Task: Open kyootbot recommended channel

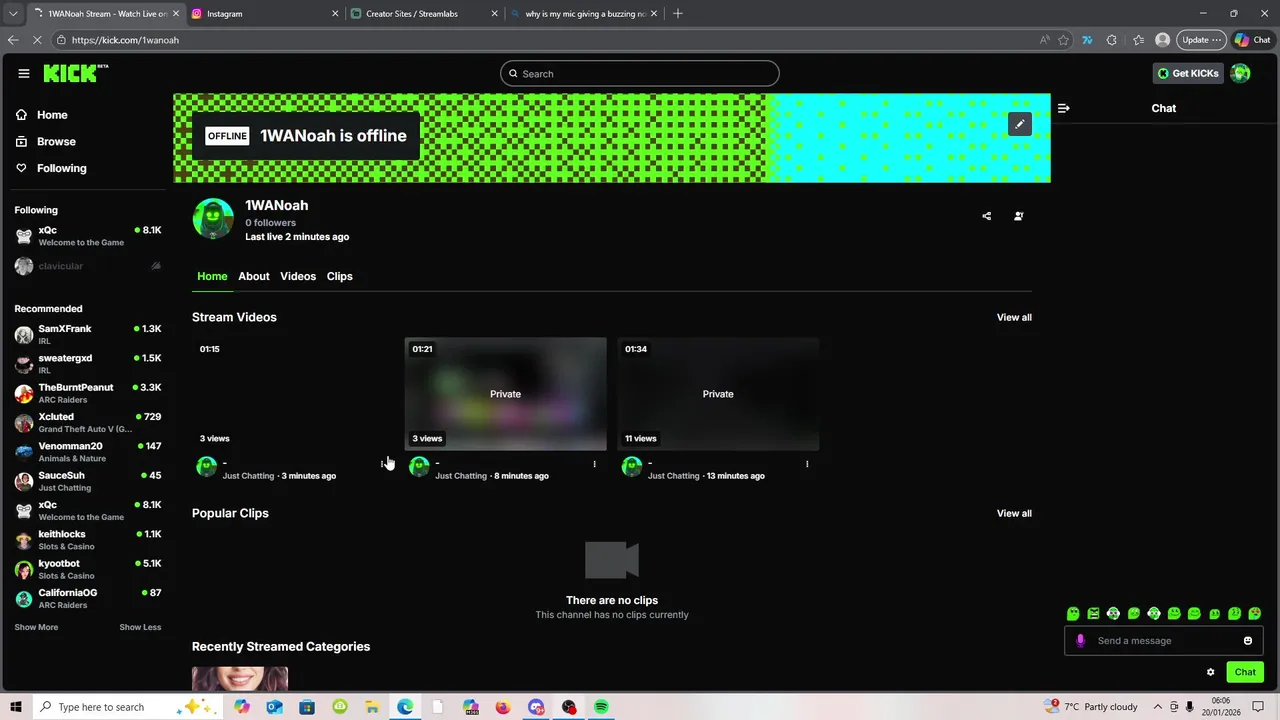Action: point(88,569)
